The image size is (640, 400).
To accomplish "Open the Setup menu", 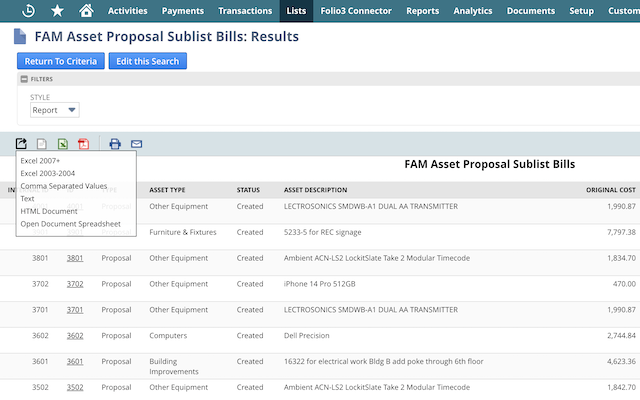I will tap(581, 11).
